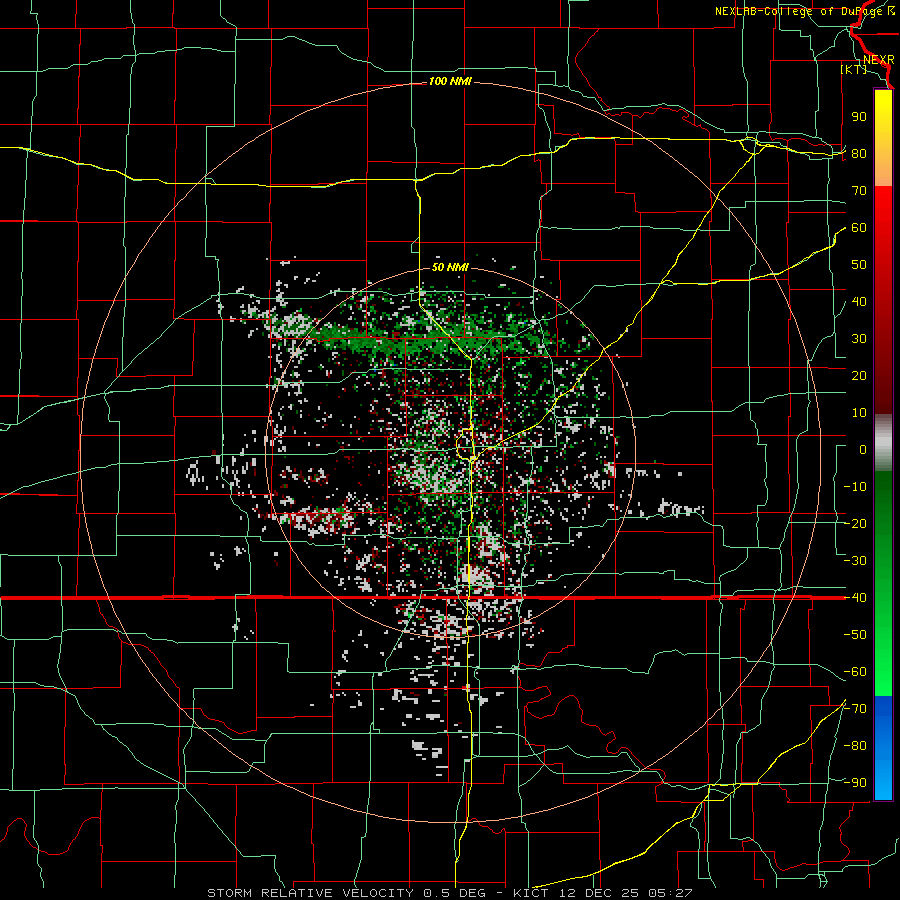
Task: Click the KICT station identifier in the caption
Action: [531, 893]
